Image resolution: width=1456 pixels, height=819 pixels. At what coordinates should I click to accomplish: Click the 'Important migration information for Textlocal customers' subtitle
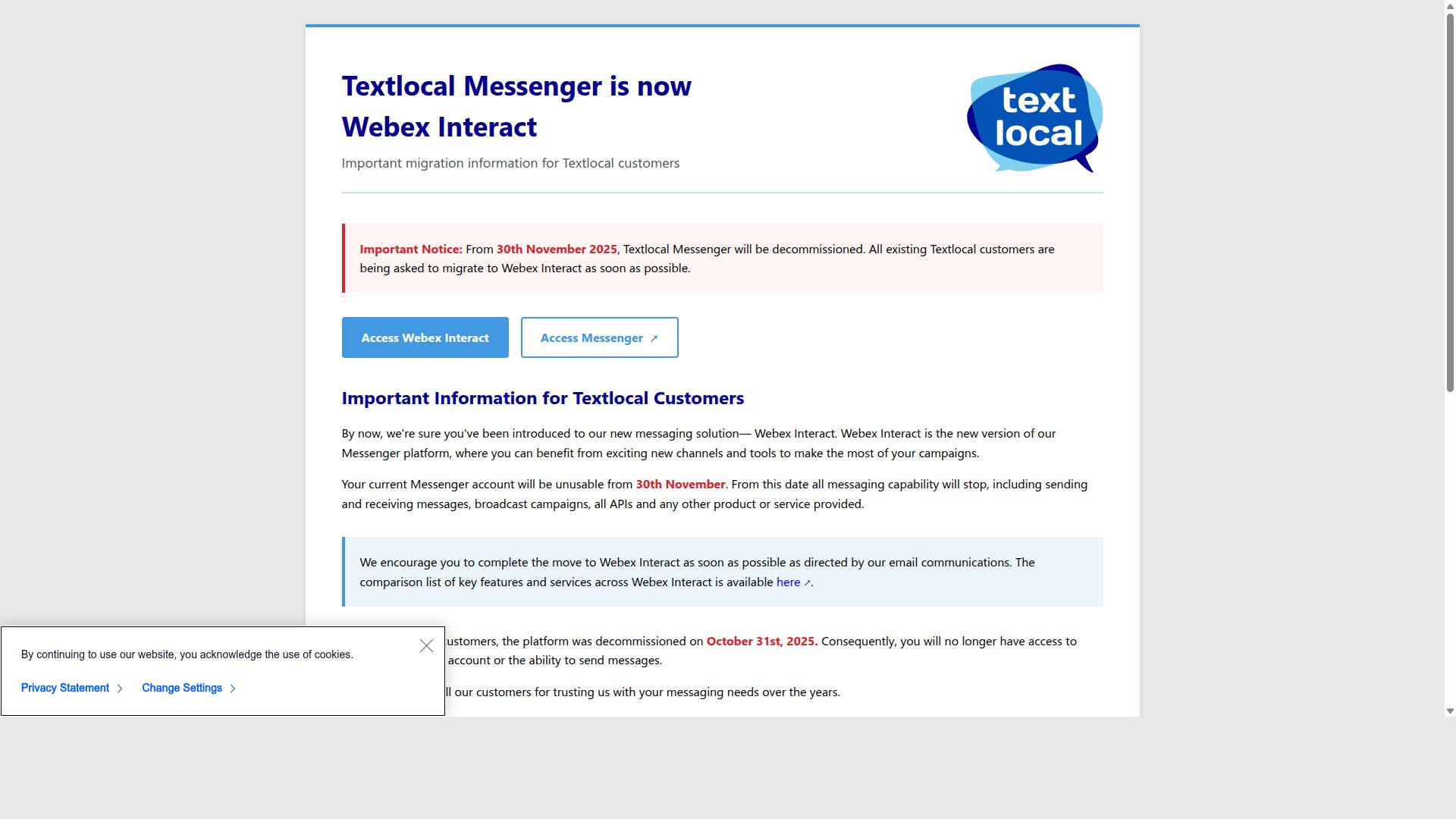510,163
